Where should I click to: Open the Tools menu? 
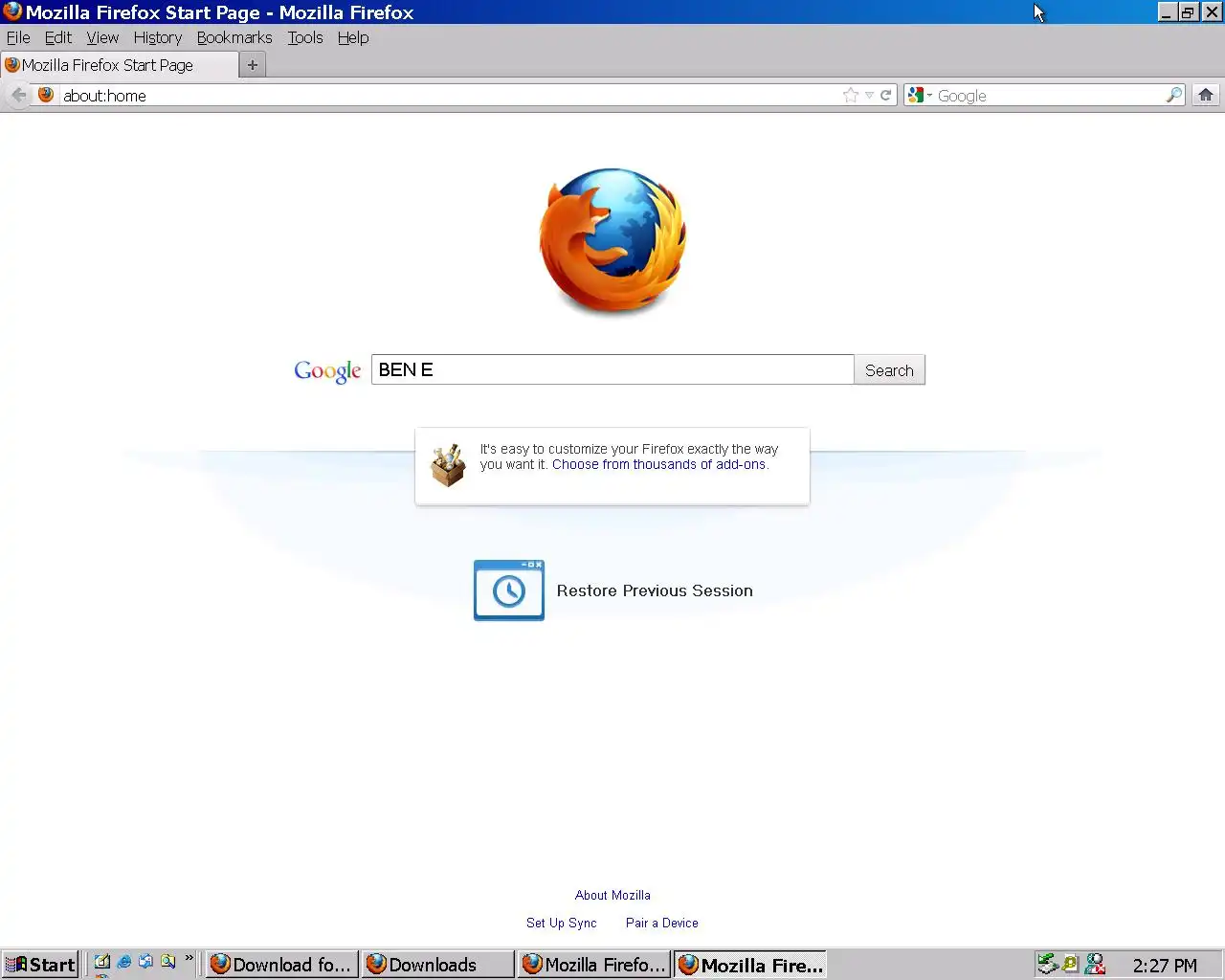(x=305, y=37)
